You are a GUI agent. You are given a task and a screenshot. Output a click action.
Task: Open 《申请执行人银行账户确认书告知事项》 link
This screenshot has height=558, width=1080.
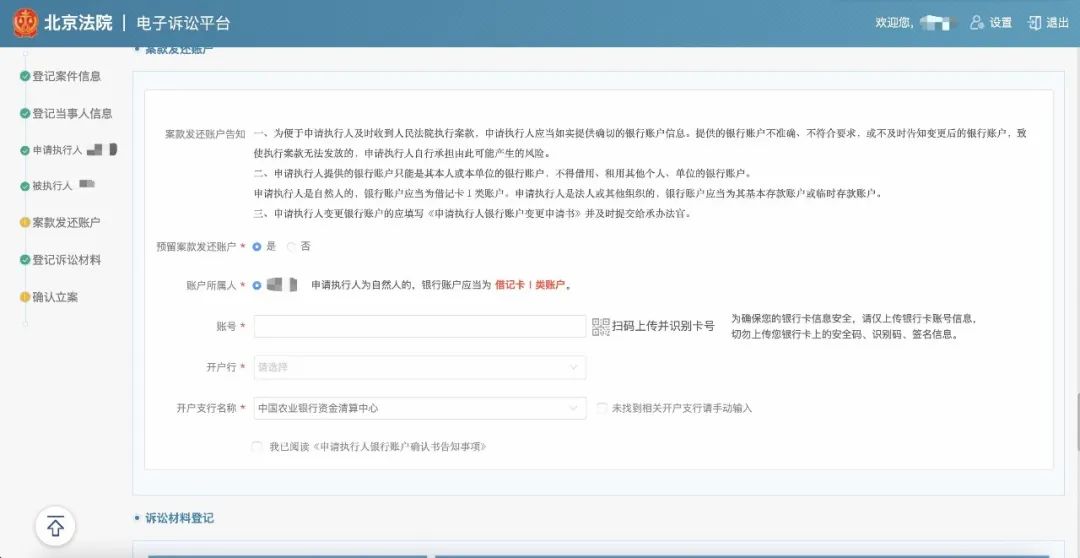[399, 447]
